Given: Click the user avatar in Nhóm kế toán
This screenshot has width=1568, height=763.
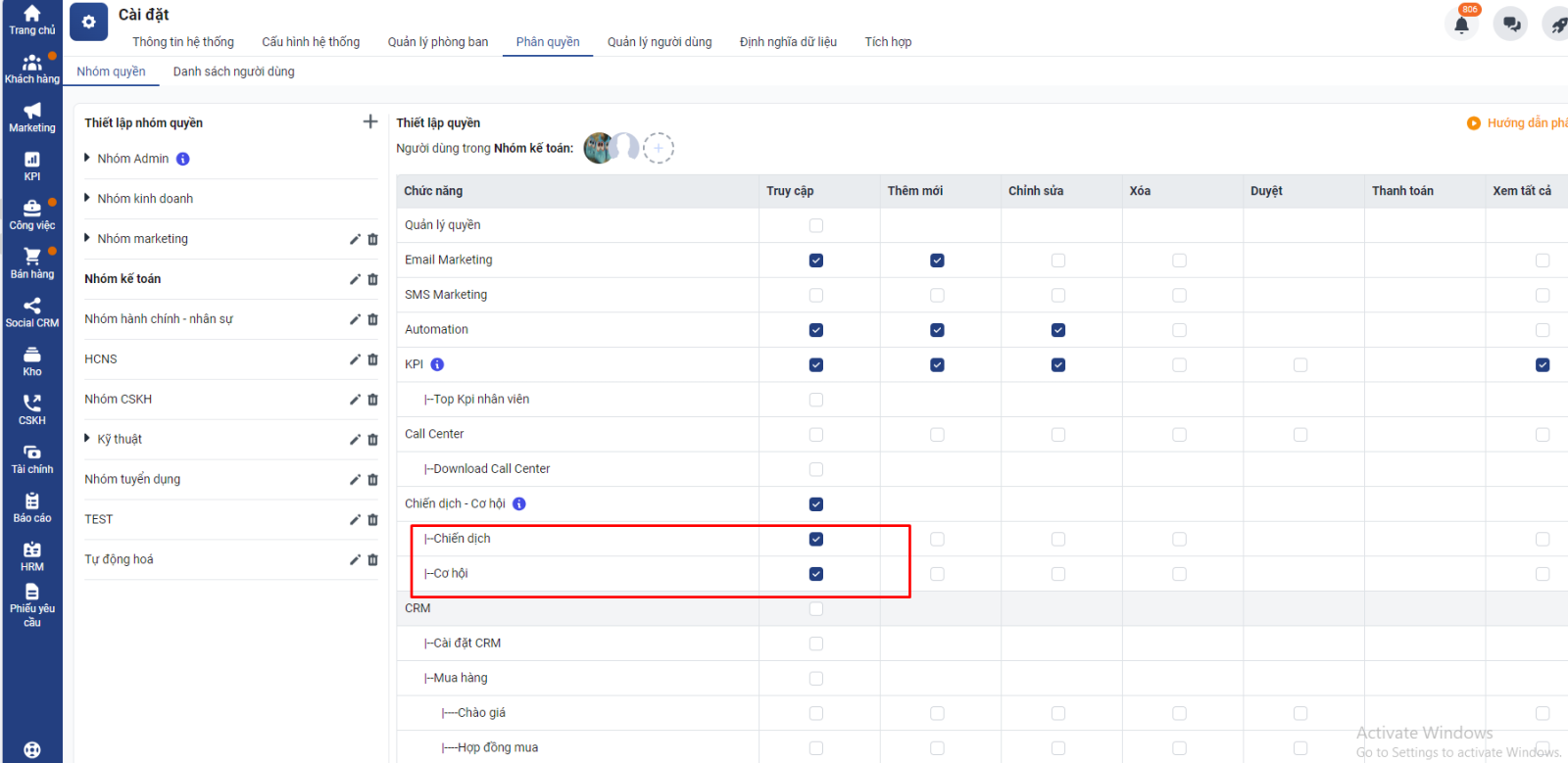Looking at the screenshot, I should click(x=599, y=148).
